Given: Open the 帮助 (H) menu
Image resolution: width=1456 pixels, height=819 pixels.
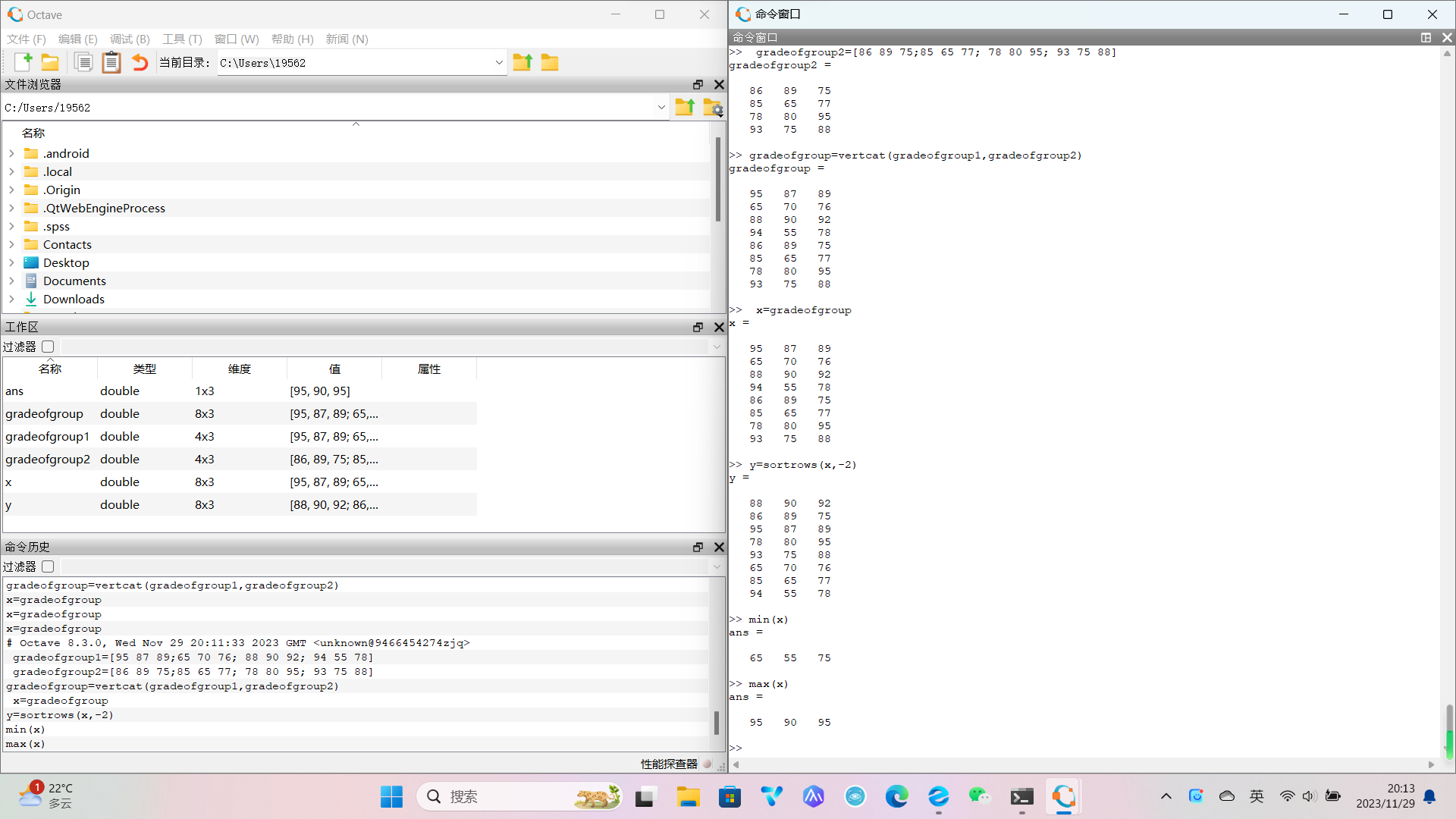Looking at the screenshot, I should [293, 39].
